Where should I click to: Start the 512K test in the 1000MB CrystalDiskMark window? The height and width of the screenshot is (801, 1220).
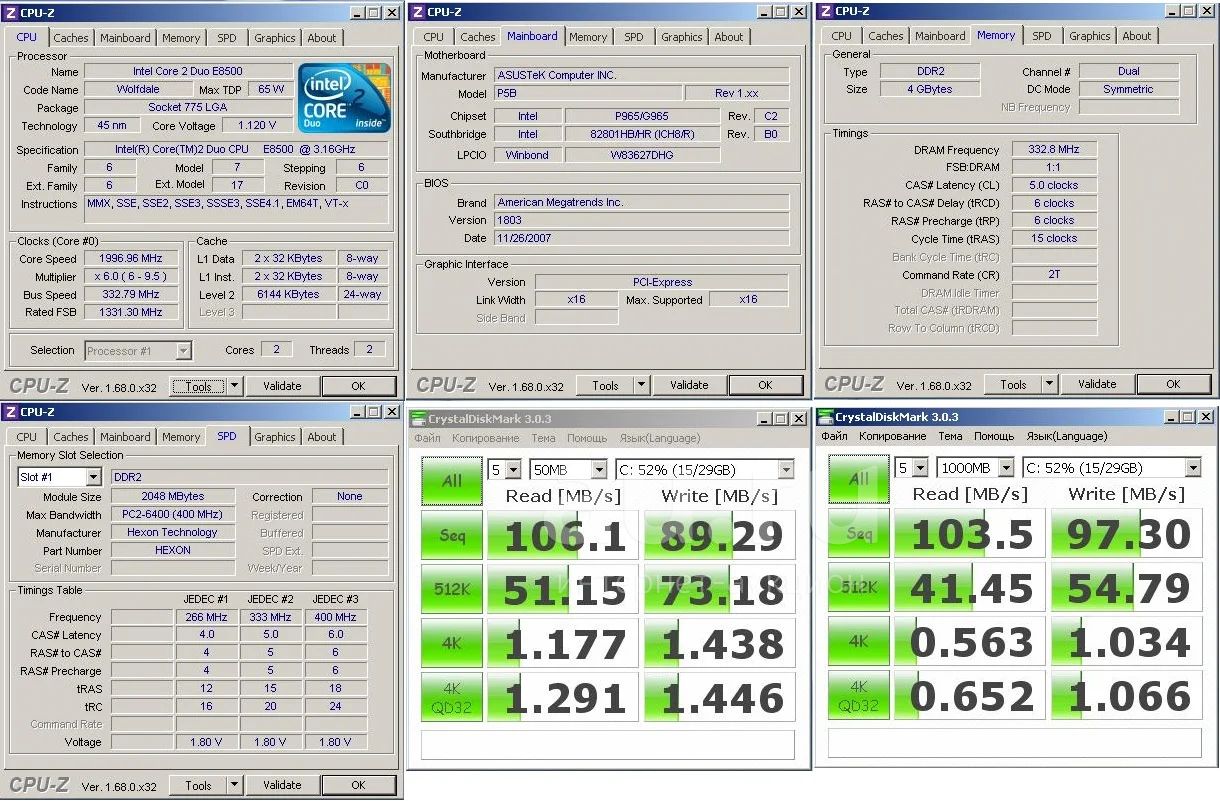tap(859, 588)
